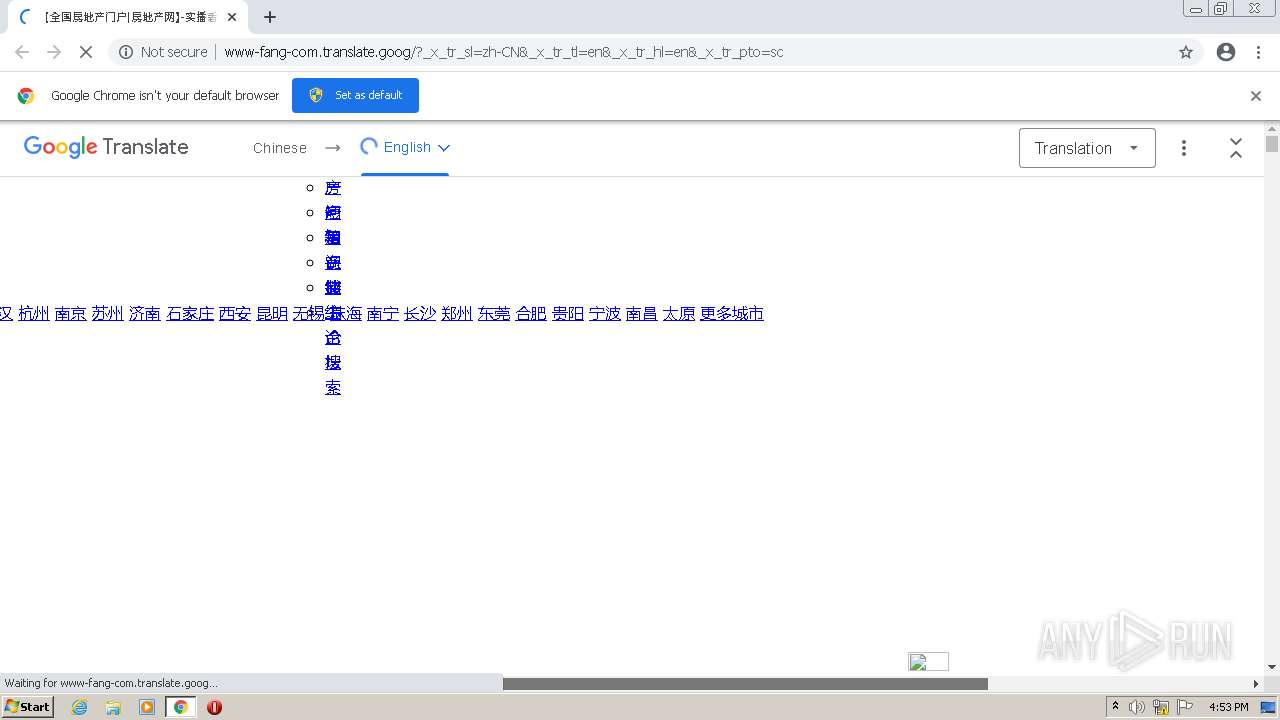Open the 长沙 city link
The height and width of the screenshot is (720, 1280).
pos(420,314)
